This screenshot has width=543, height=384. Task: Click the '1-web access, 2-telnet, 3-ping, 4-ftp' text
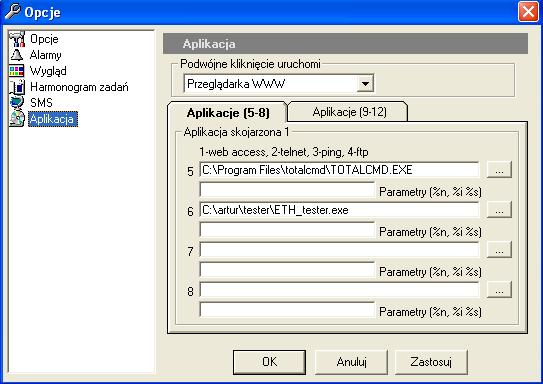[284, 152]
